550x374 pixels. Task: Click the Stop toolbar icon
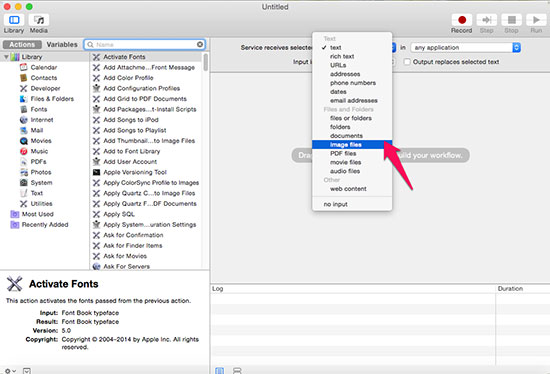[x=511, y=20]
